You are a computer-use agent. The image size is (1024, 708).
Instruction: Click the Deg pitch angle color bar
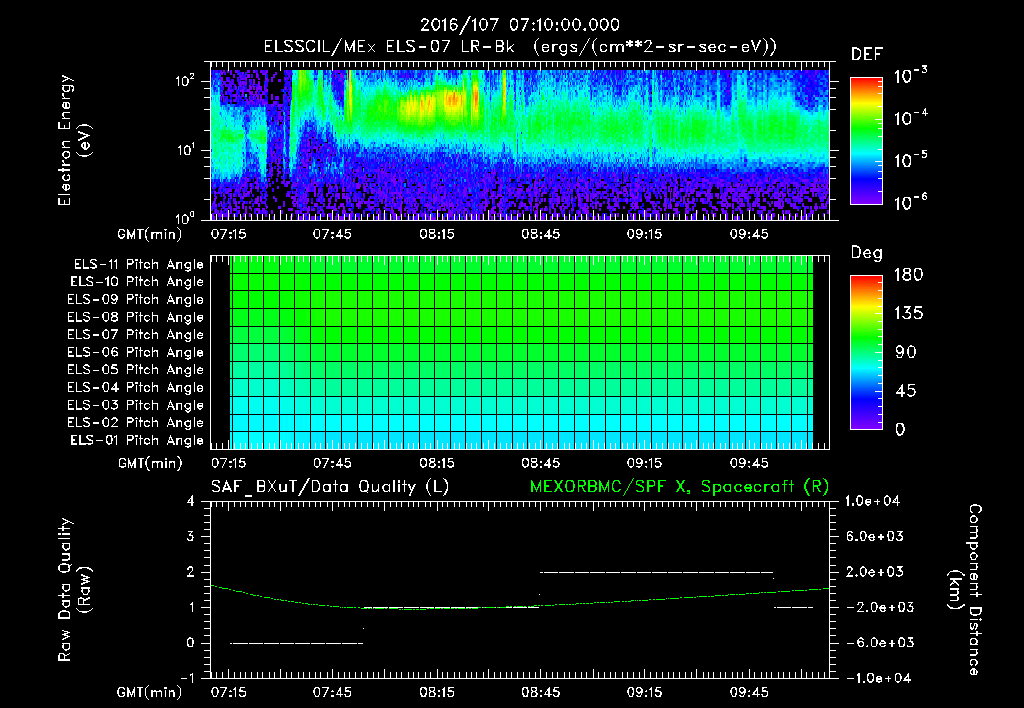click(x=866, y=353)
